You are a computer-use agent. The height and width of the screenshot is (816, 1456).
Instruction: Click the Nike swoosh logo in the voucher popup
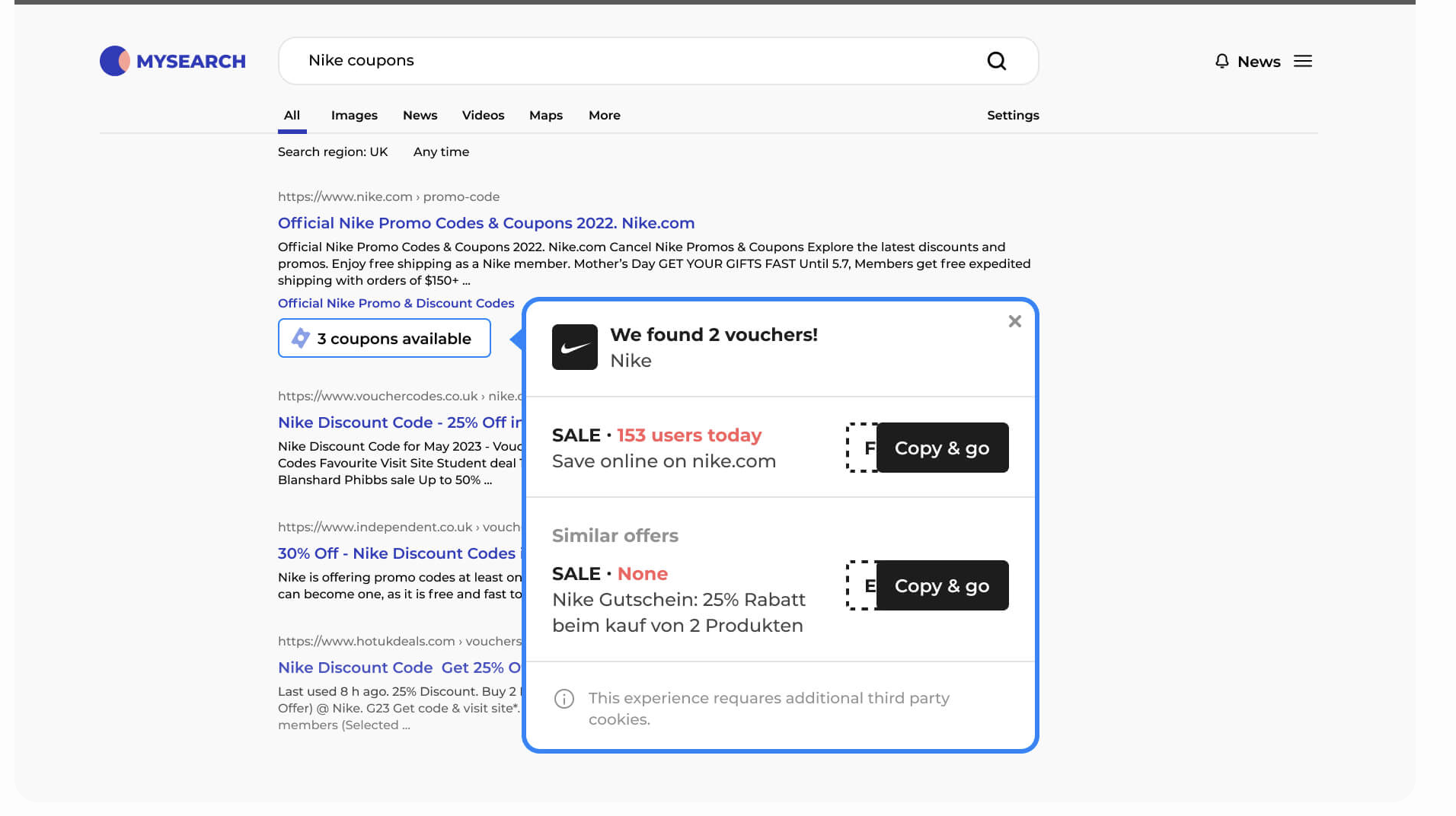tap(574, 346)
